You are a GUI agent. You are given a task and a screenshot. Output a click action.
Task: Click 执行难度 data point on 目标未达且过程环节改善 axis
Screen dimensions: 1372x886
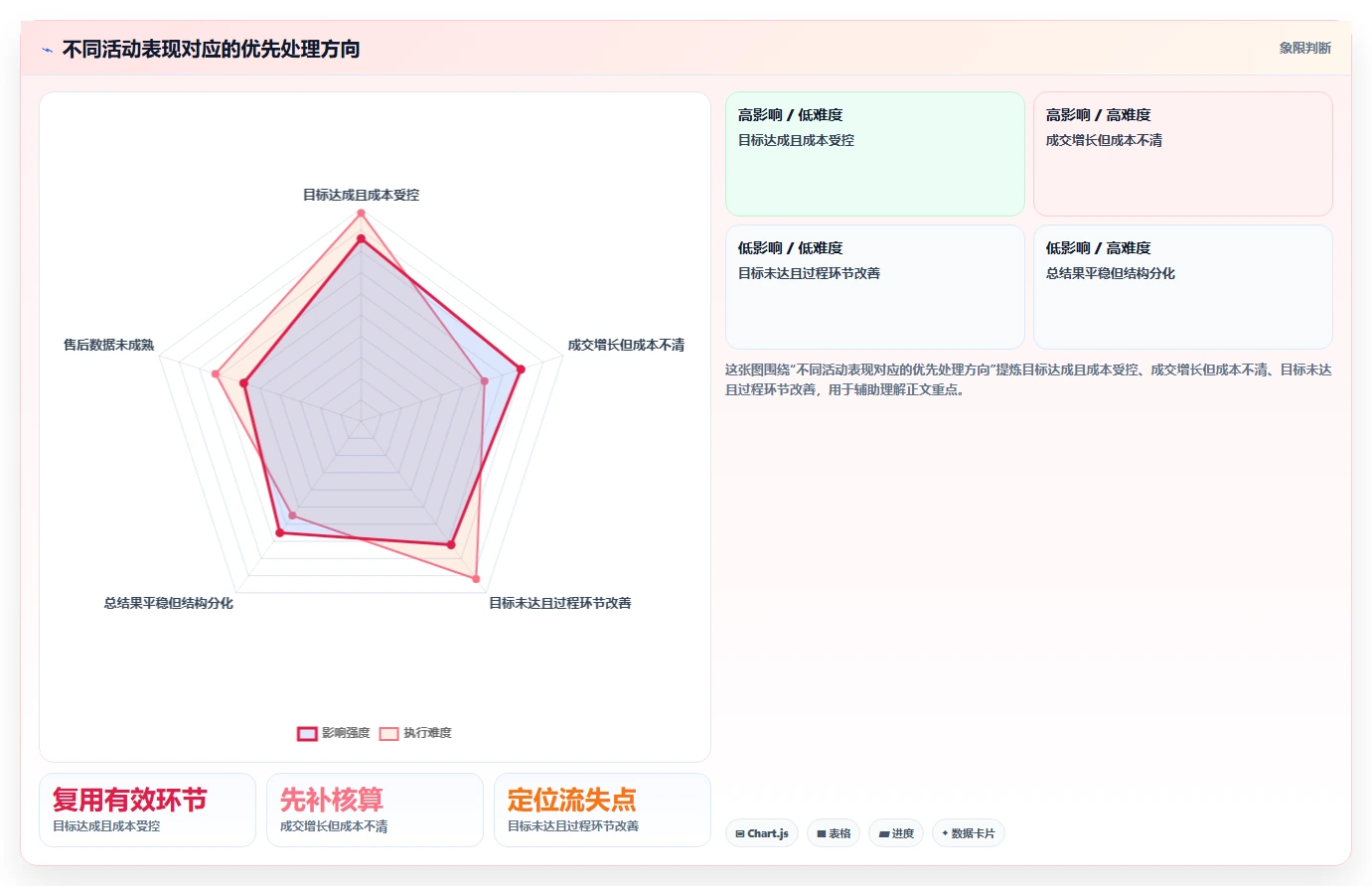[476, 579]
